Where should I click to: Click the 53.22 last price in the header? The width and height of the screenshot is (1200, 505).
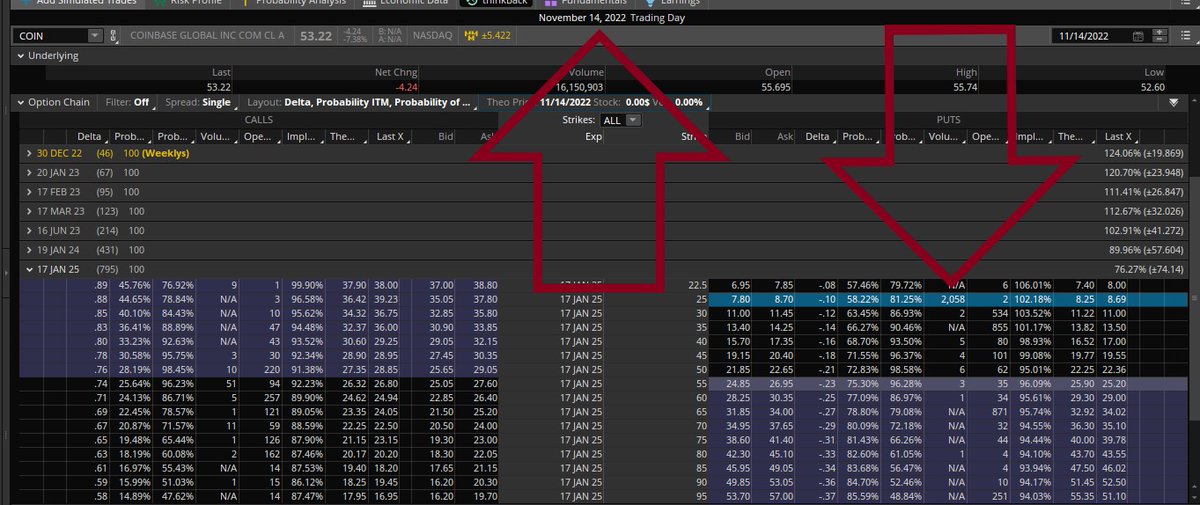click(x=316, y=36)
